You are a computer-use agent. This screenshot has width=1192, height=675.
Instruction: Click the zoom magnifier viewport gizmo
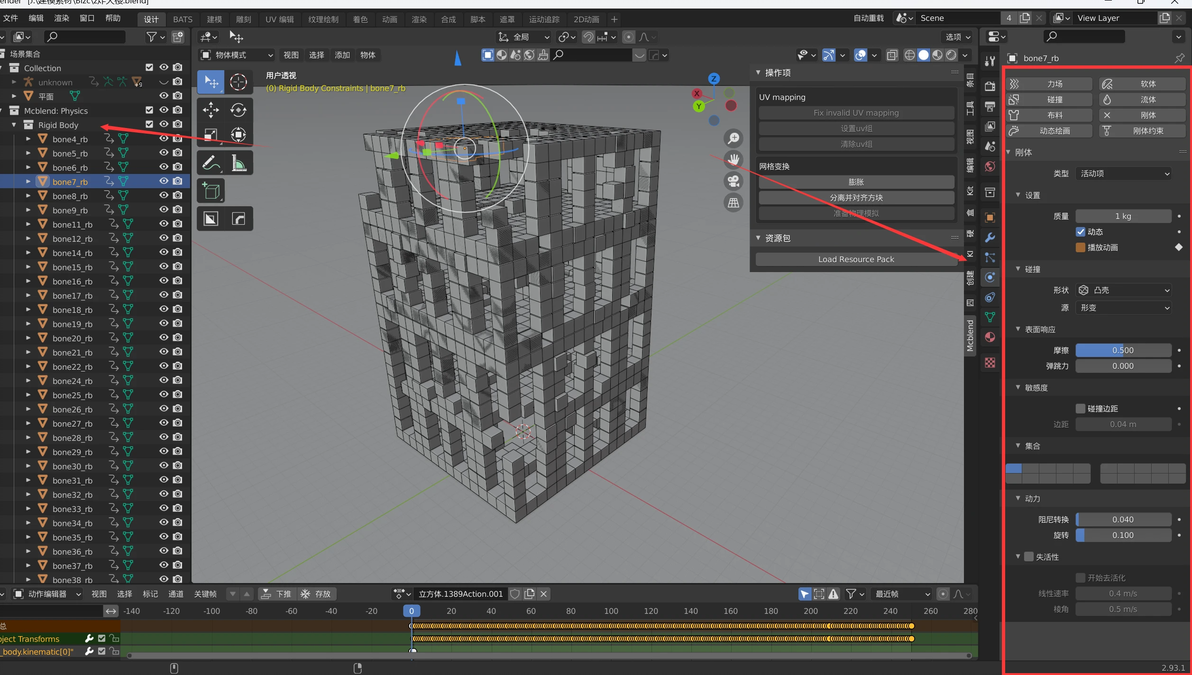click(733, 139)
